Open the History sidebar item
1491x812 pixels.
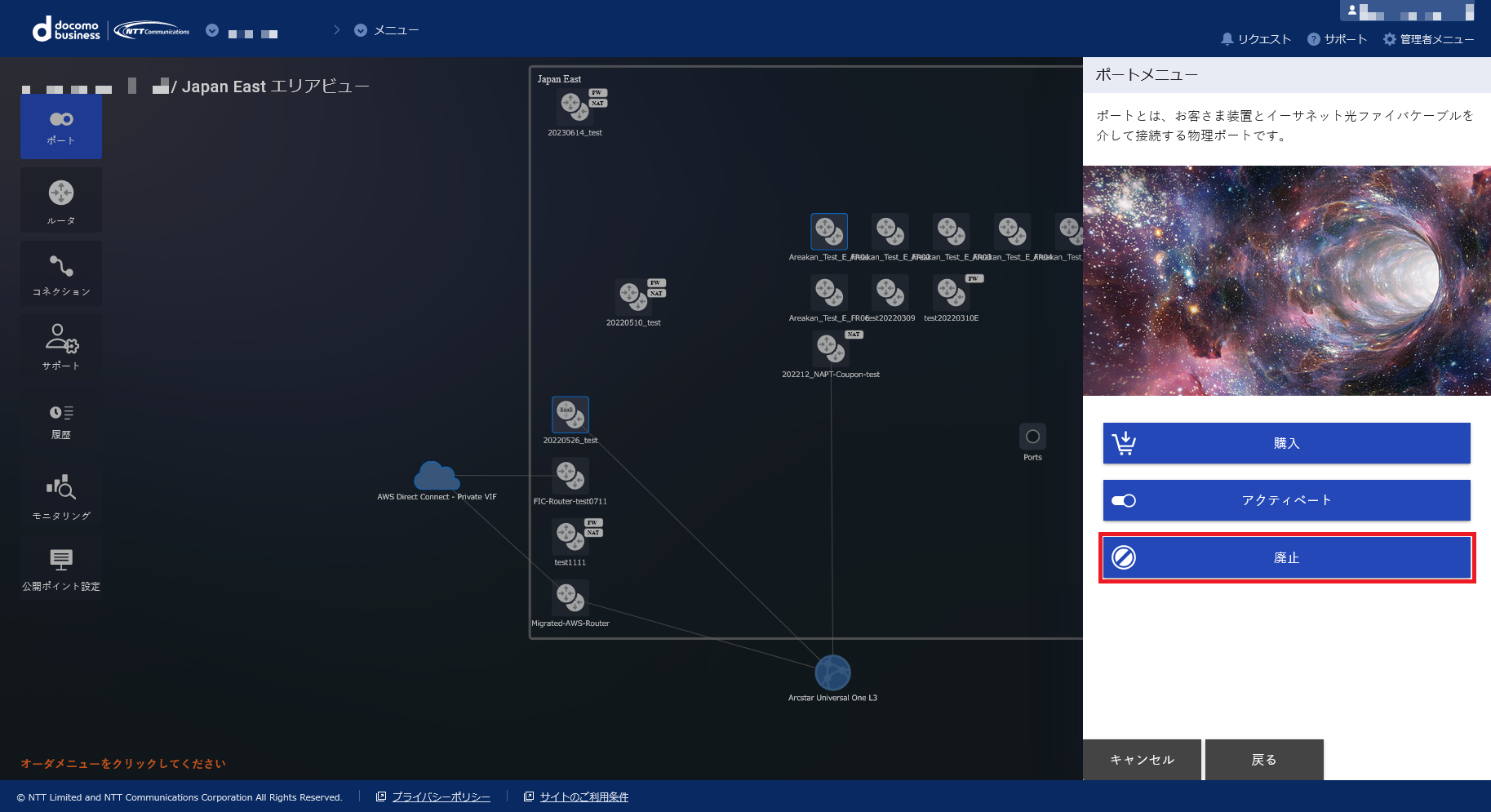(61, 420)
